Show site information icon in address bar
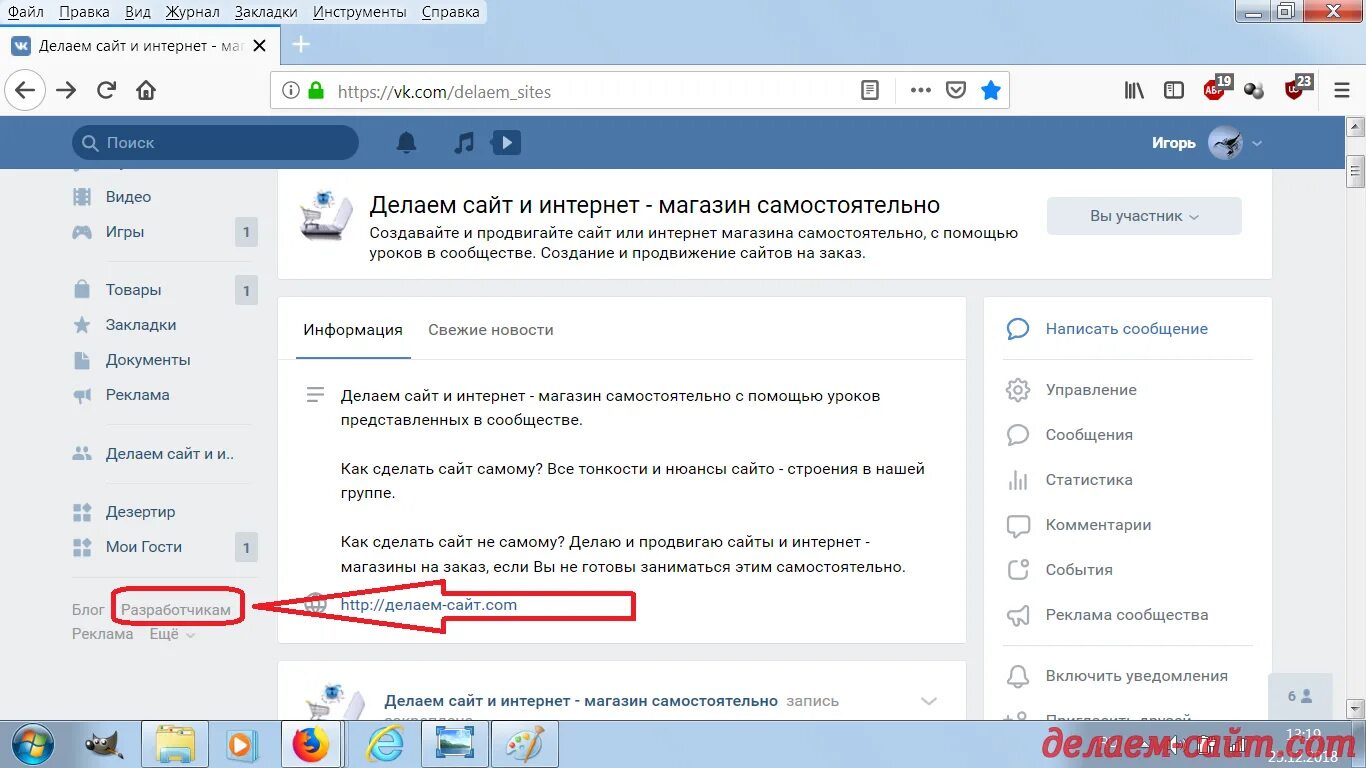 coord(290,91)
